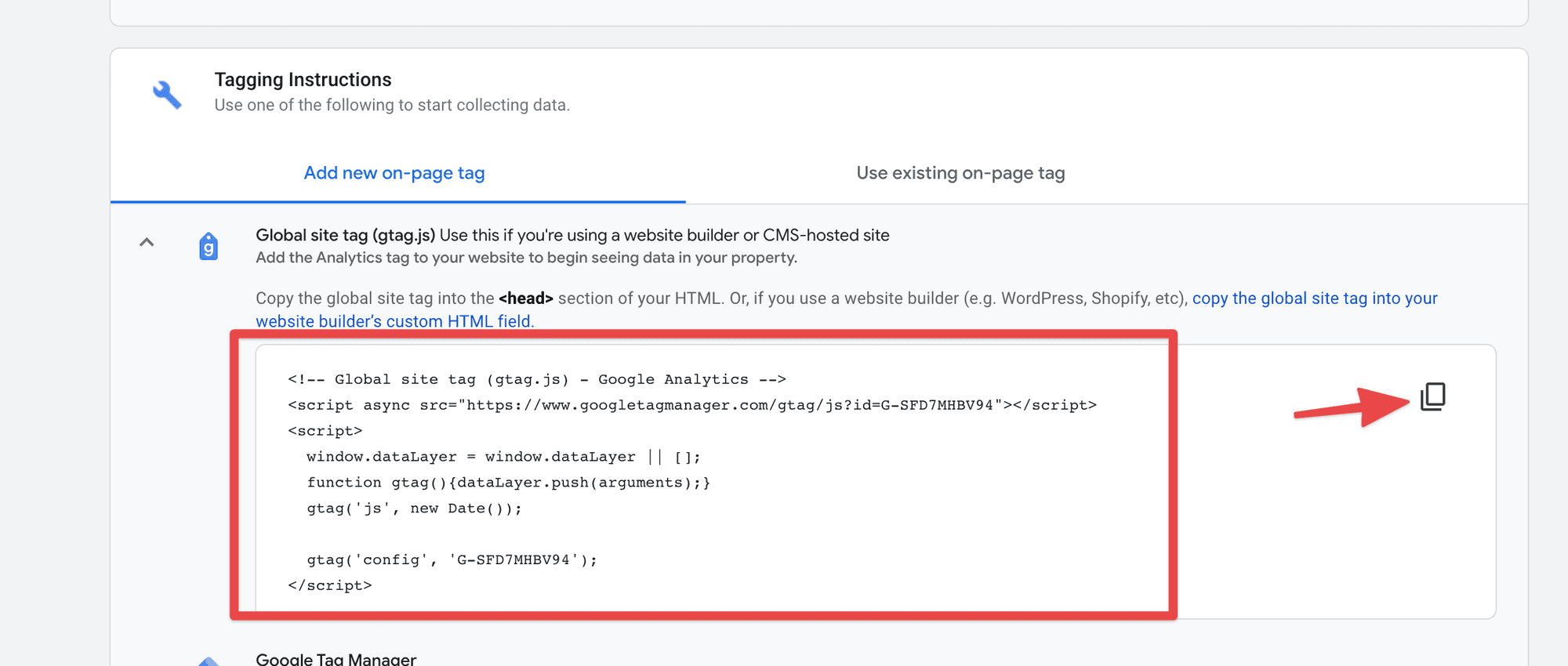1568x666 pixels.
Task: Copy the global site tag code
Action: click(x=1433, y=396)
